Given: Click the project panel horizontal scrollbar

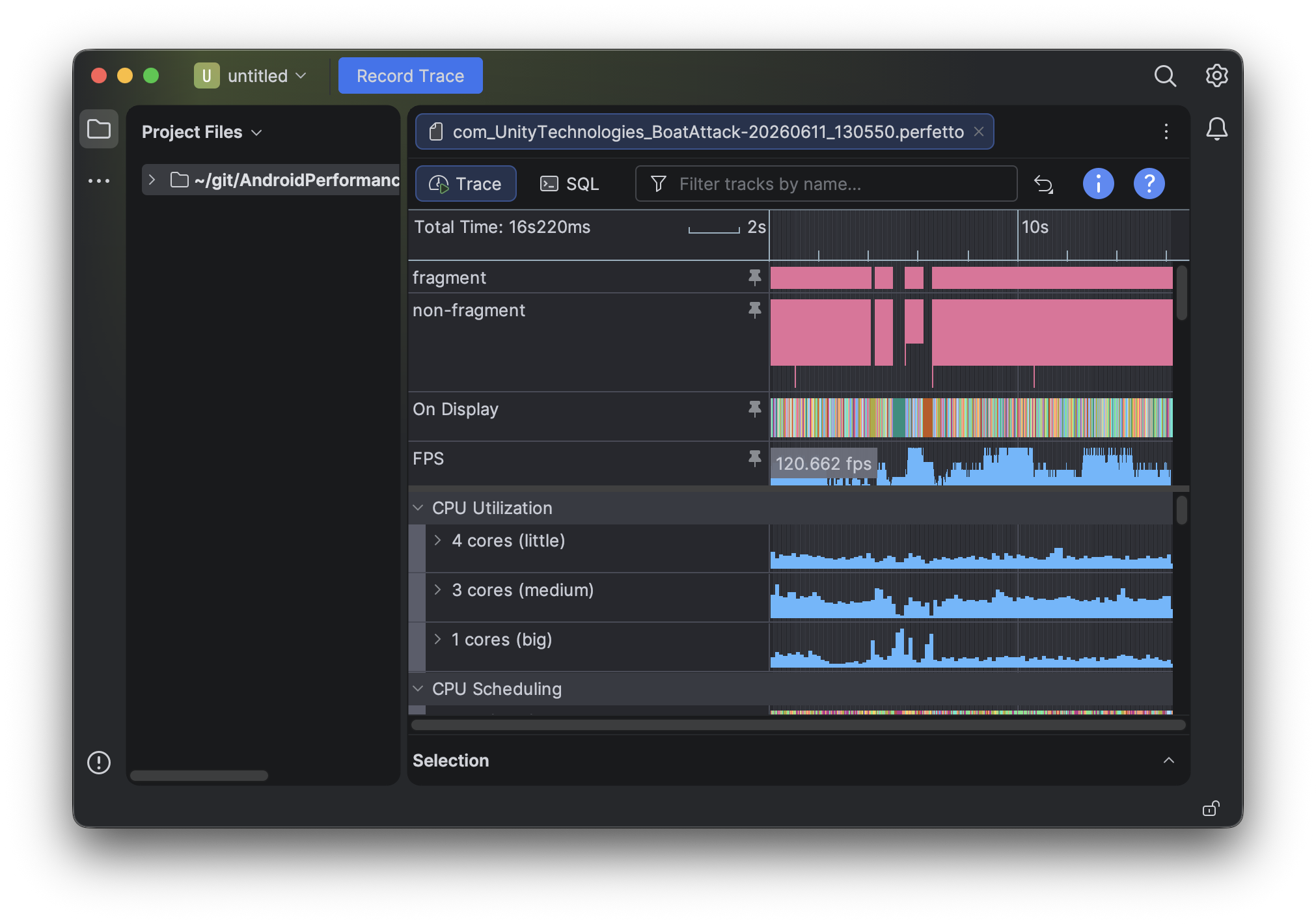Looking at the screenshot, I should pyautogui.click(x=199, y=776).
